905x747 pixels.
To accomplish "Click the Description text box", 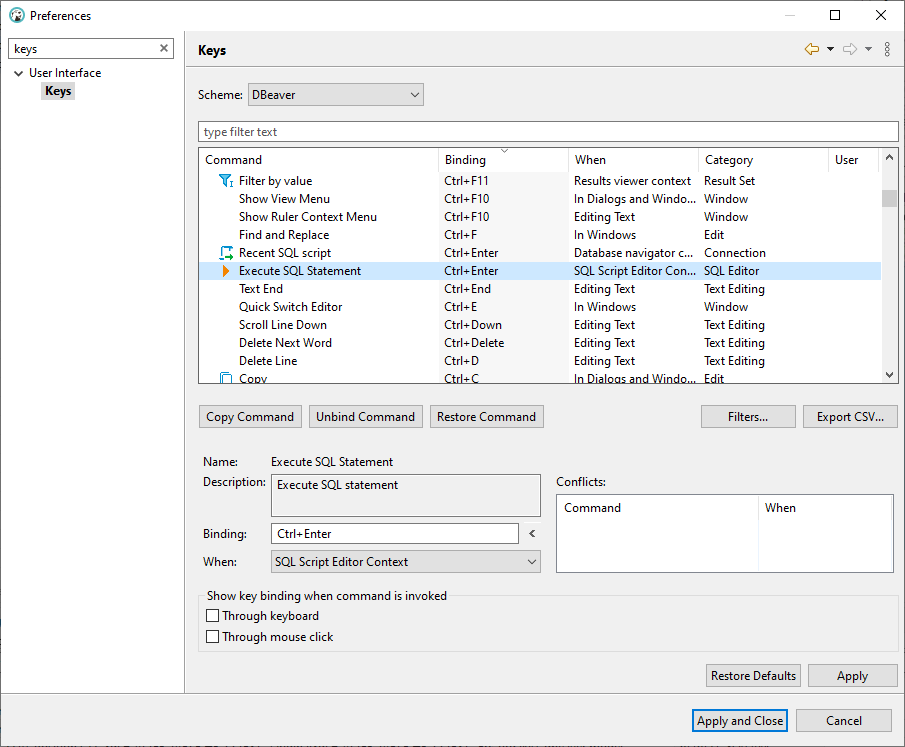I will 406,495.
